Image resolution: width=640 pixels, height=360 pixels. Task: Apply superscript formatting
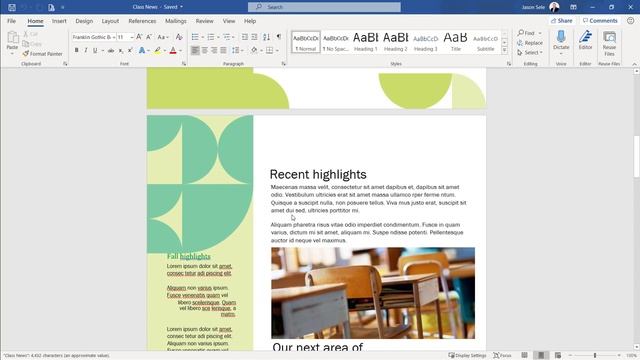130,51
